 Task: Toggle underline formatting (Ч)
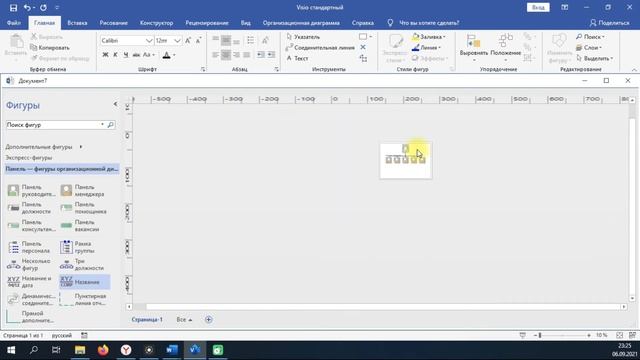click(126, 55)
